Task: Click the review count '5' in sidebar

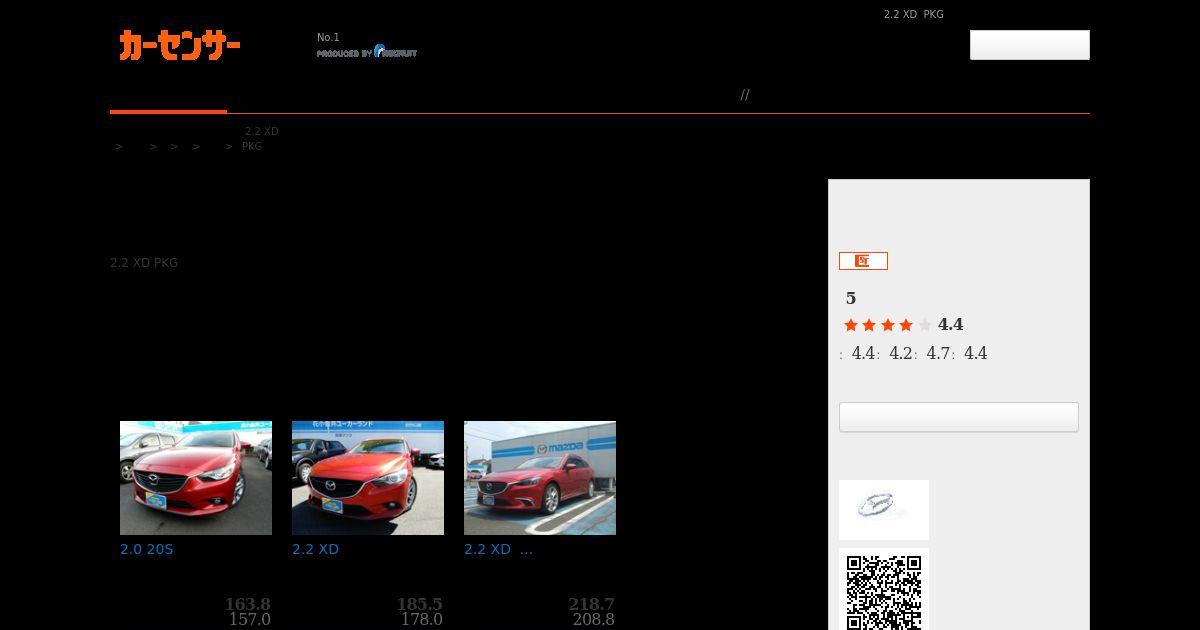Action: (x=851, y=298)
